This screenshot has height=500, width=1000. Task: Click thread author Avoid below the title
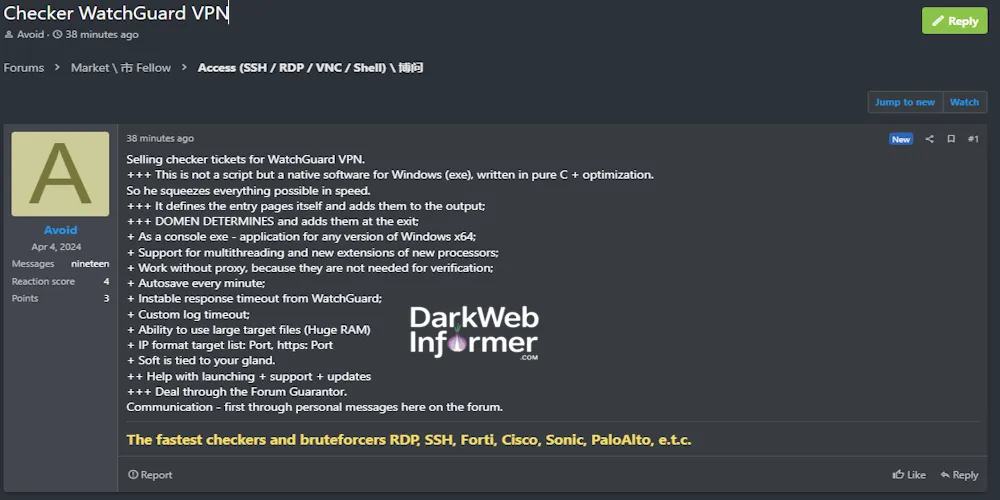click(30, 35)
